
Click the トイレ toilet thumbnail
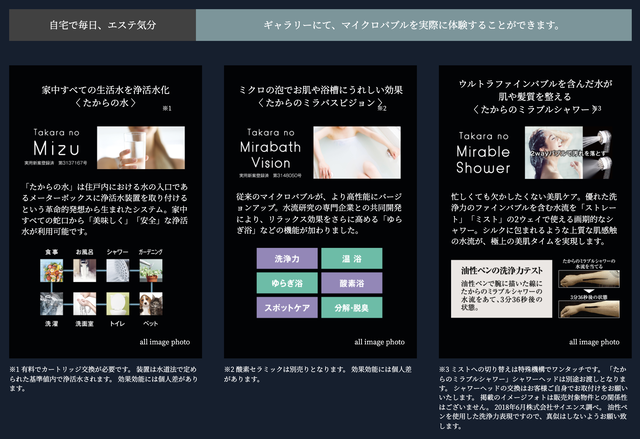click(x=118, y=304)
